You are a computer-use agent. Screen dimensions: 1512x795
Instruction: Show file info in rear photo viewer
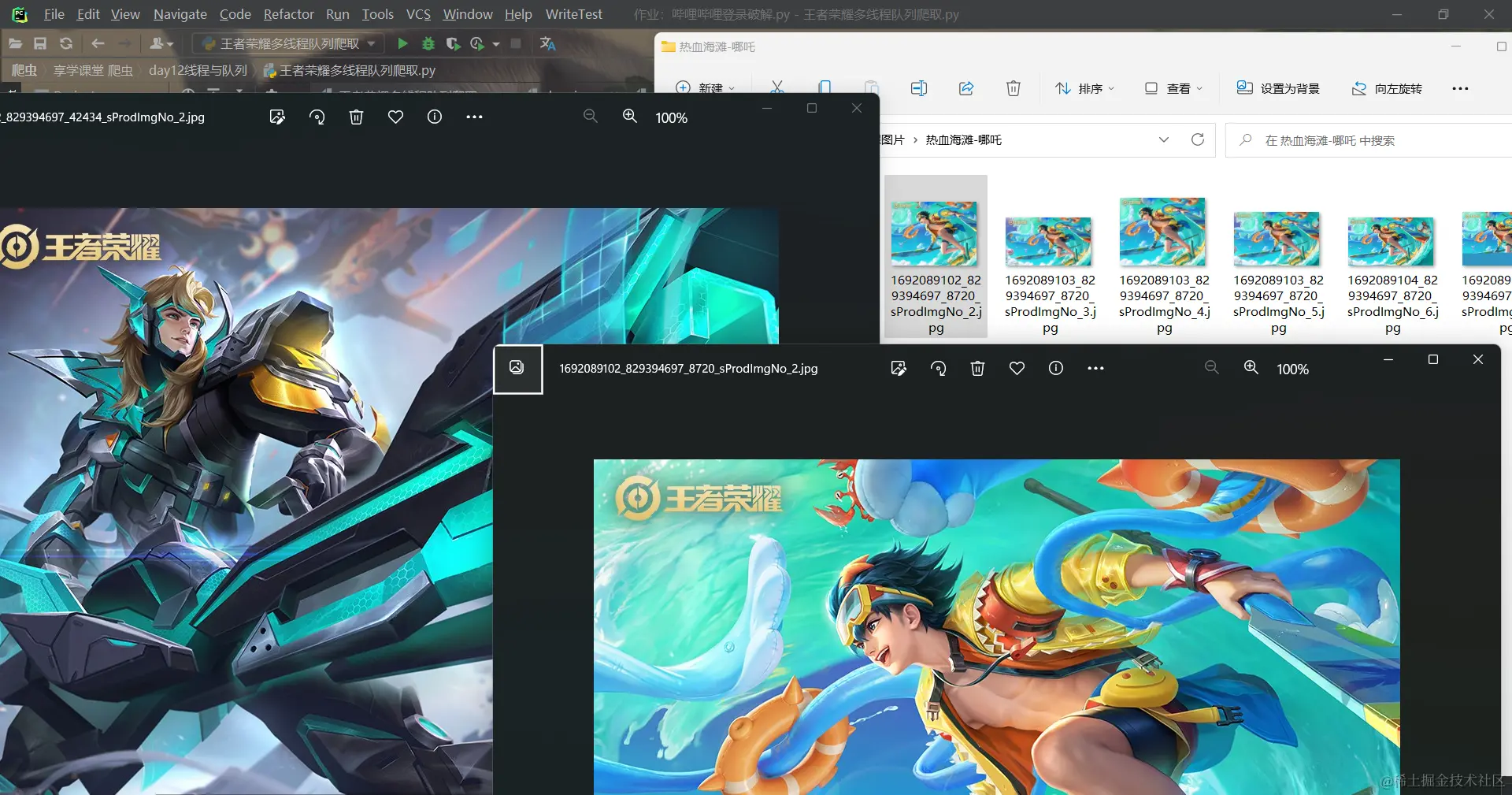pyautogui.click(x=435, y=117)
